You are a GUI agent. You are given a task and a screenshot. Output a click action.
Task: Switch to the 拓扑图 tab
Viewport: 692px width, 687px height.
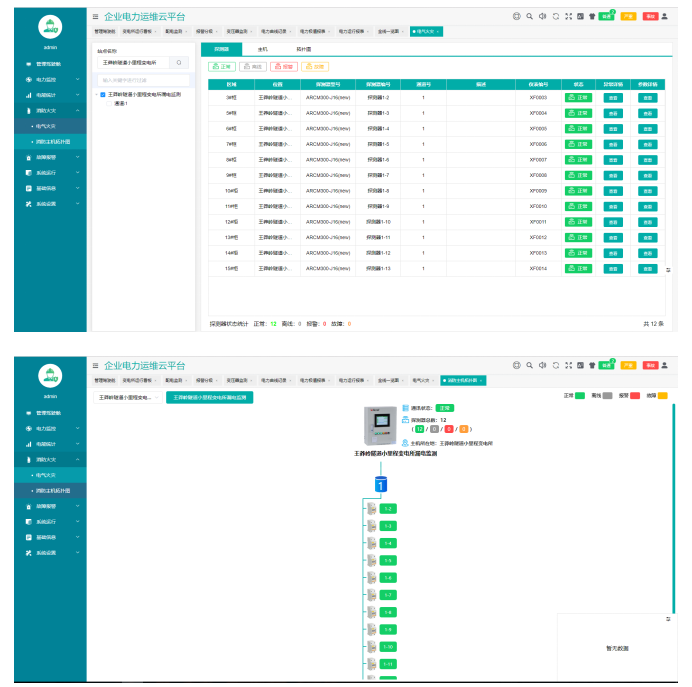pyautogui.click(x=304, y=49)
